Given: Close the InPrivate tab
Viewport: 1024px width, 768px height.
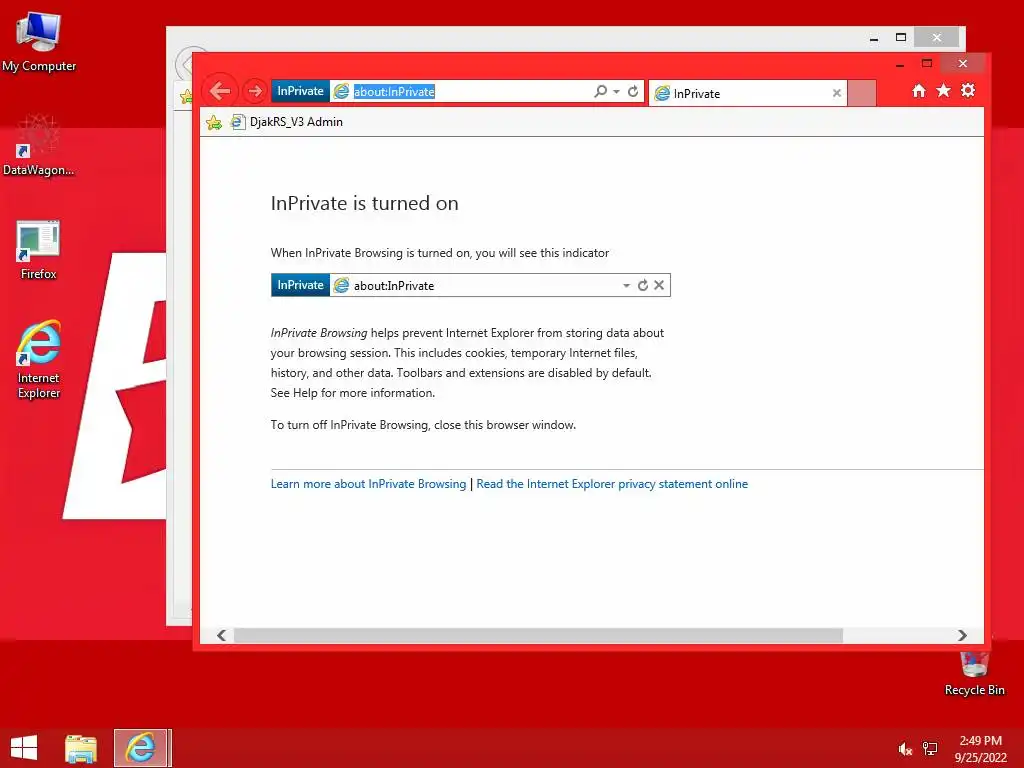Looking at the screenshot, I should click(837, 93).
